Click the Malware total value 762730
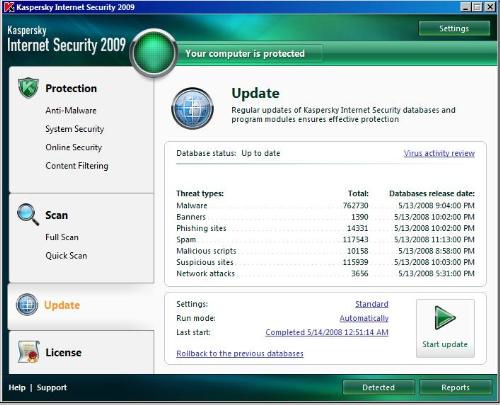 355,205
